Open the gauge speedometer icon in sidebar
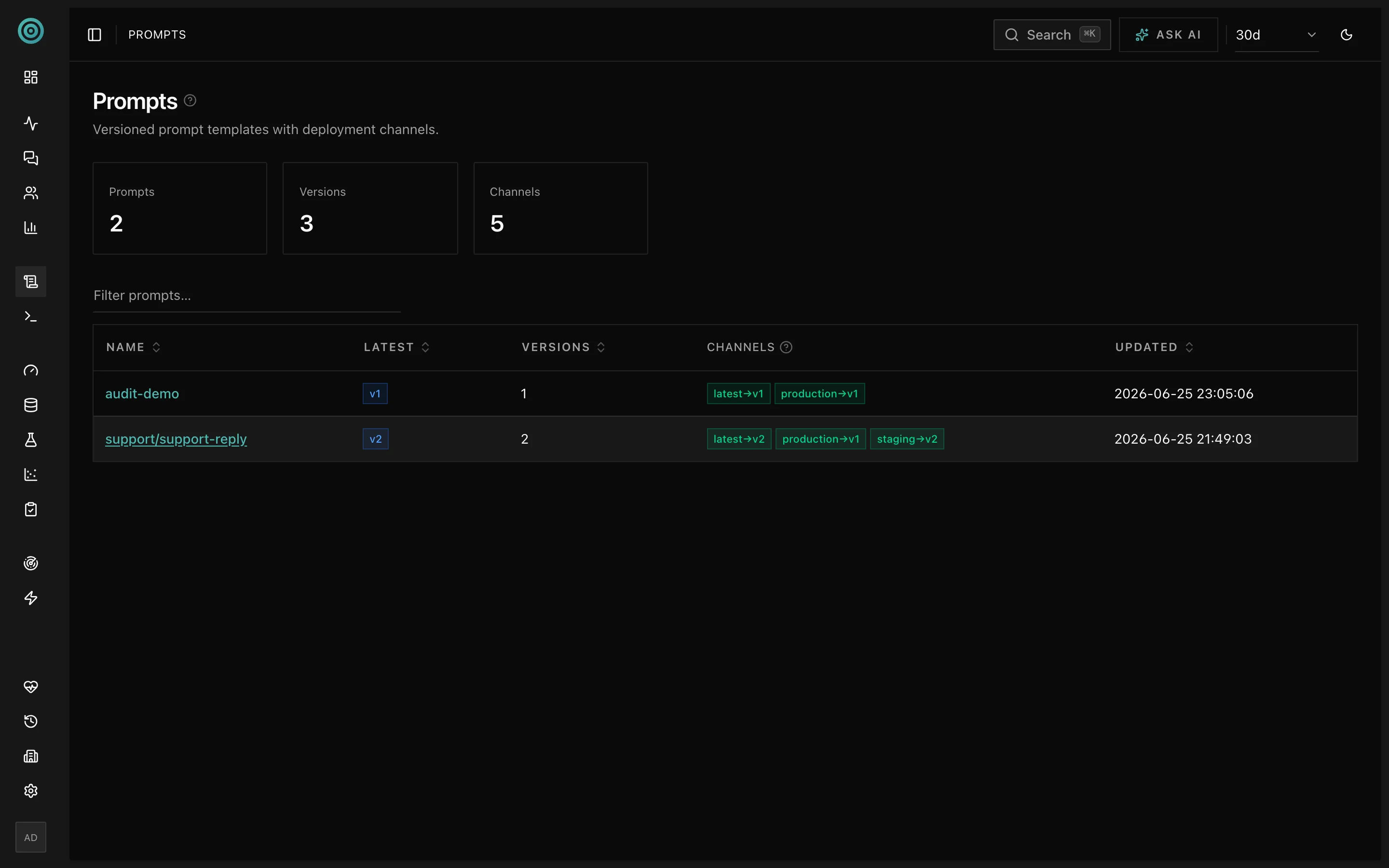This screenshot has height=868, width=1389. coord(30,370)
